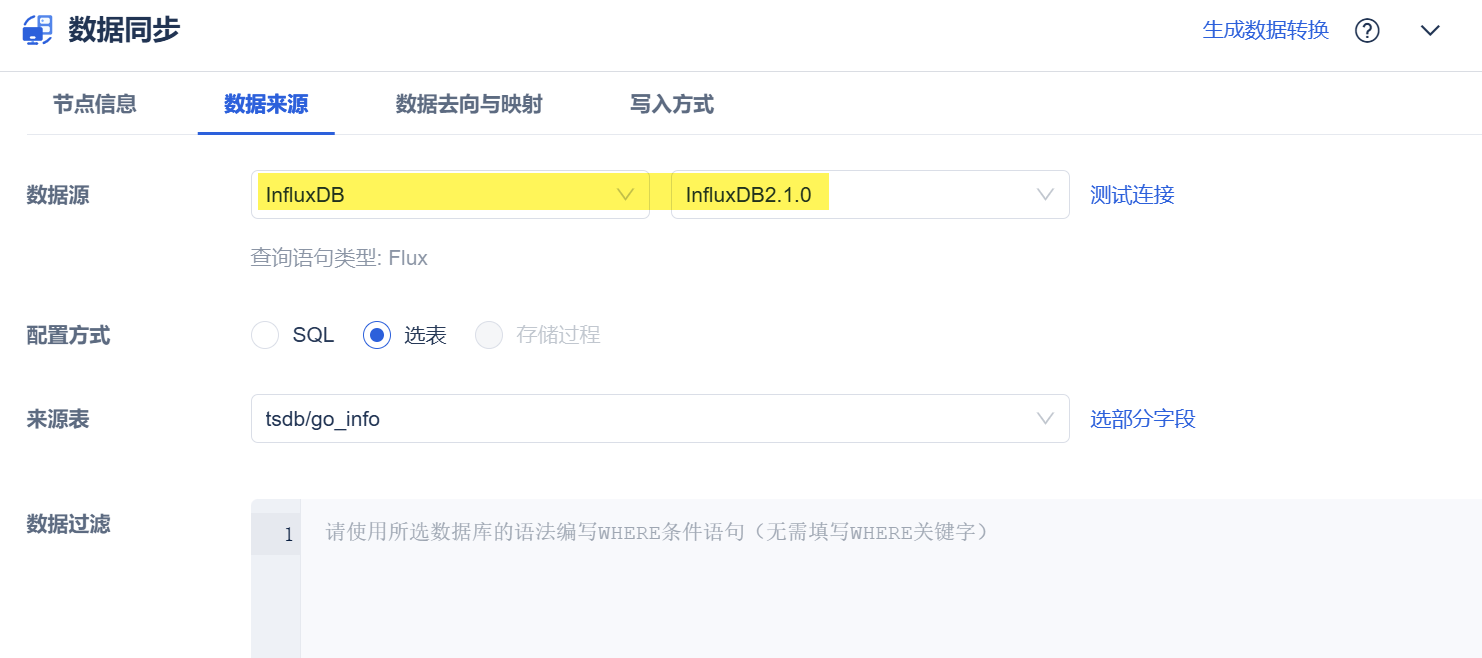Click the 测试连接 link
The image size is (1482, 658).
coord(1132,195)
